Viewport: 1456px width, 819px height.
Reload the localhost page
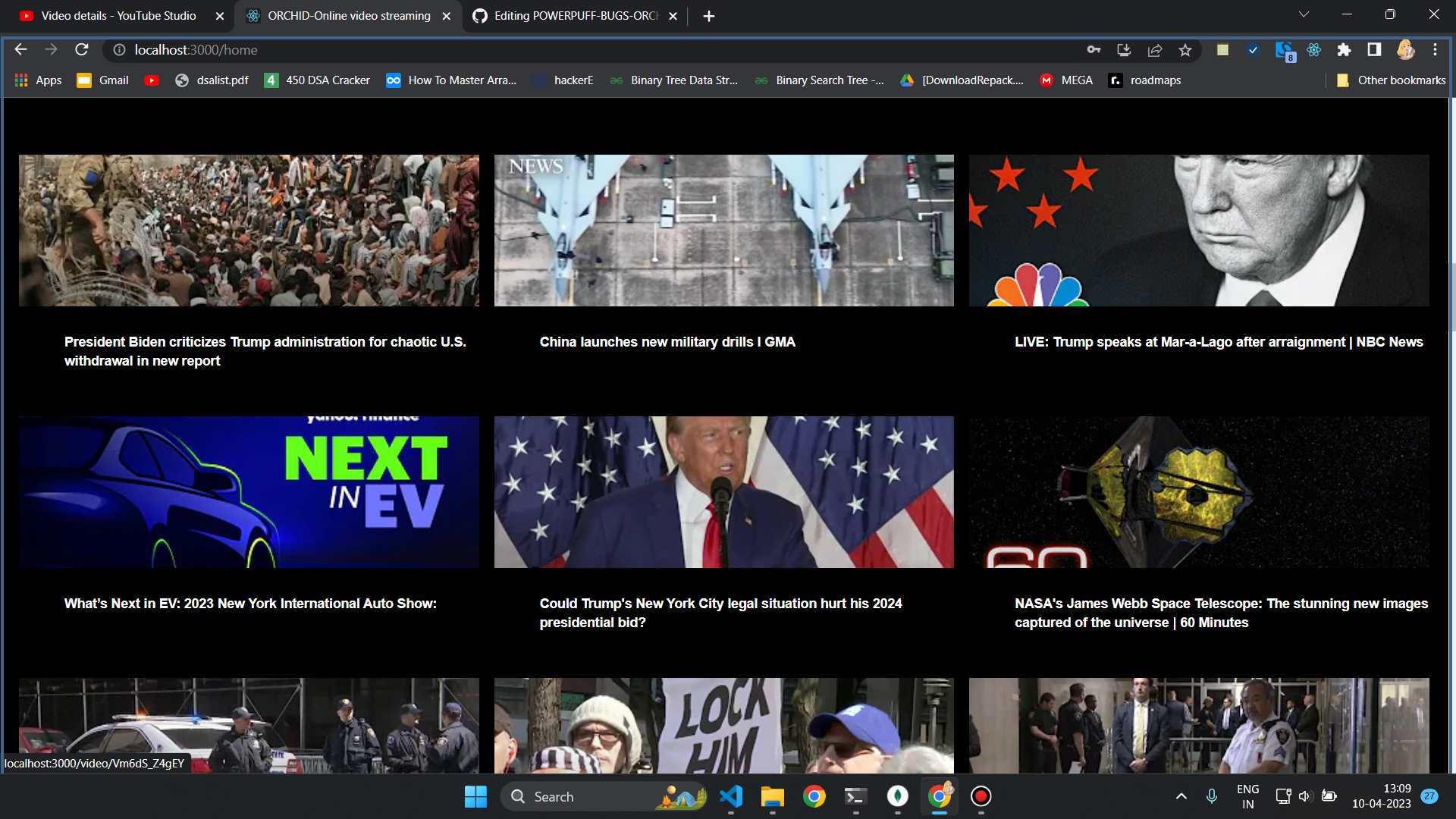click(x=82, y=50)
